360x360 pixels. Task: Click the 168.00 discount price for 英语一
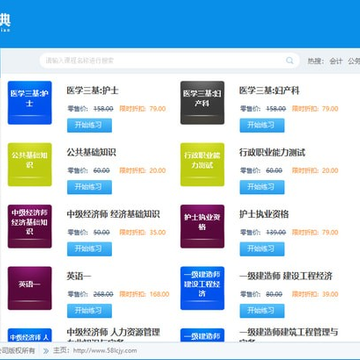[x=159, y=294]
